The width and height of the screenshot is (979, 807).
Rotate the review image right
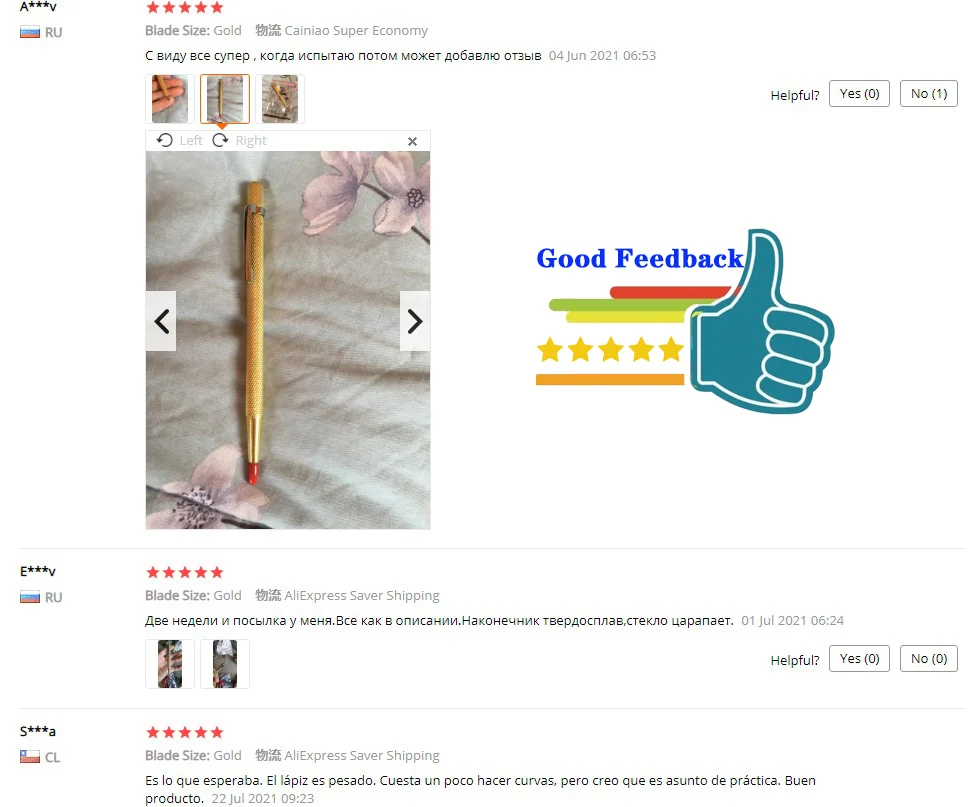tap(239, 140)
